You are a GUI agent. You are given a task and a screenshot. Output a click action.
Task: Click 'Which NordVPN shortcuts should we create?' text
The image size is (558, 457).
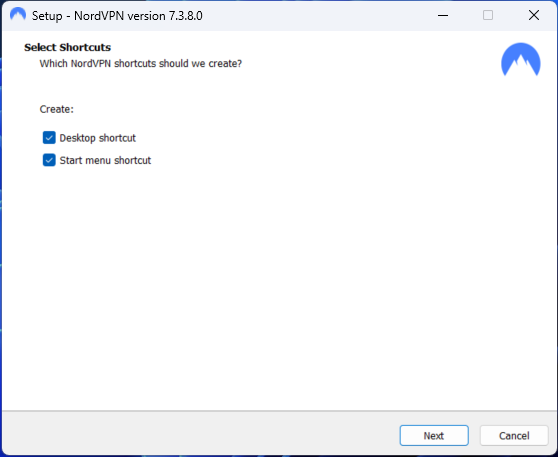tap(141, 64)
